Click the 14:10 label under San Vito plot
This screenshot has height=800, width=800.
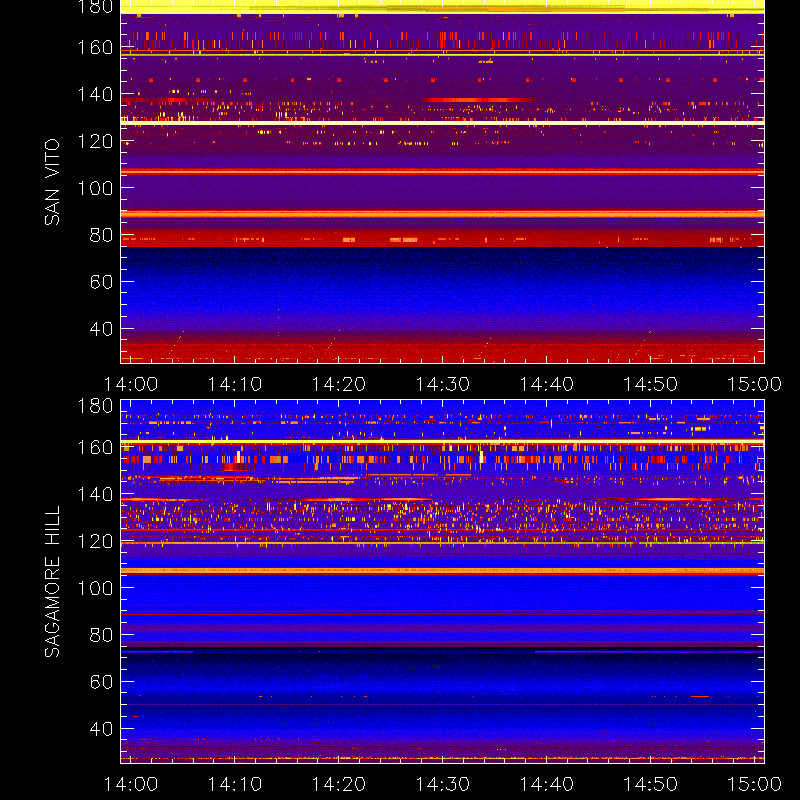click(x=235, y=384)
